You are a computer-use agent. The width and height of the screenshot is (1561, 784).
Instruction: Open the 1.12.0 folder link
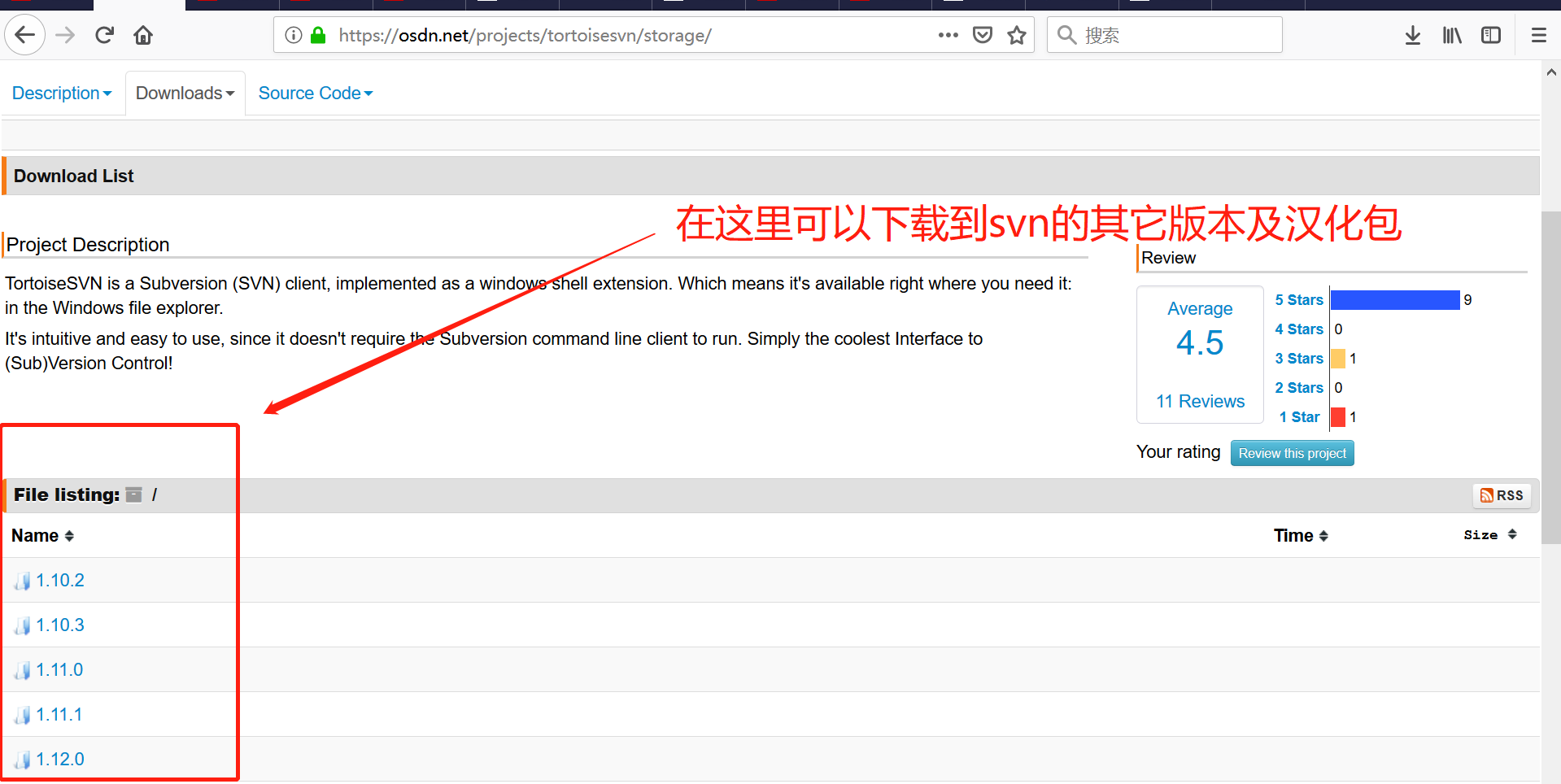click(x=60, y=759)
